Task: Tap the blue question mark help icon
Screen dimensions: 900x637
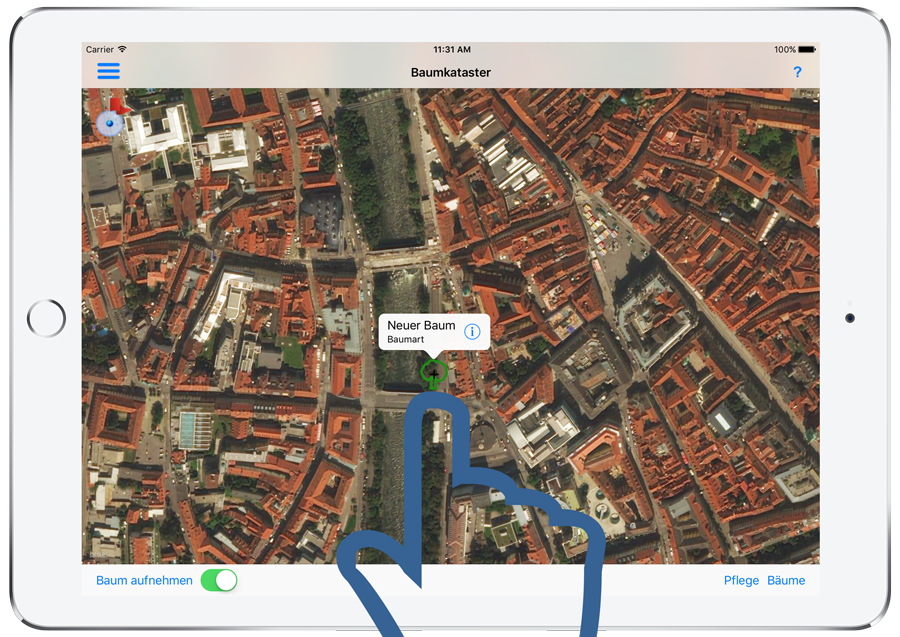Action: (x=797, y=72)
